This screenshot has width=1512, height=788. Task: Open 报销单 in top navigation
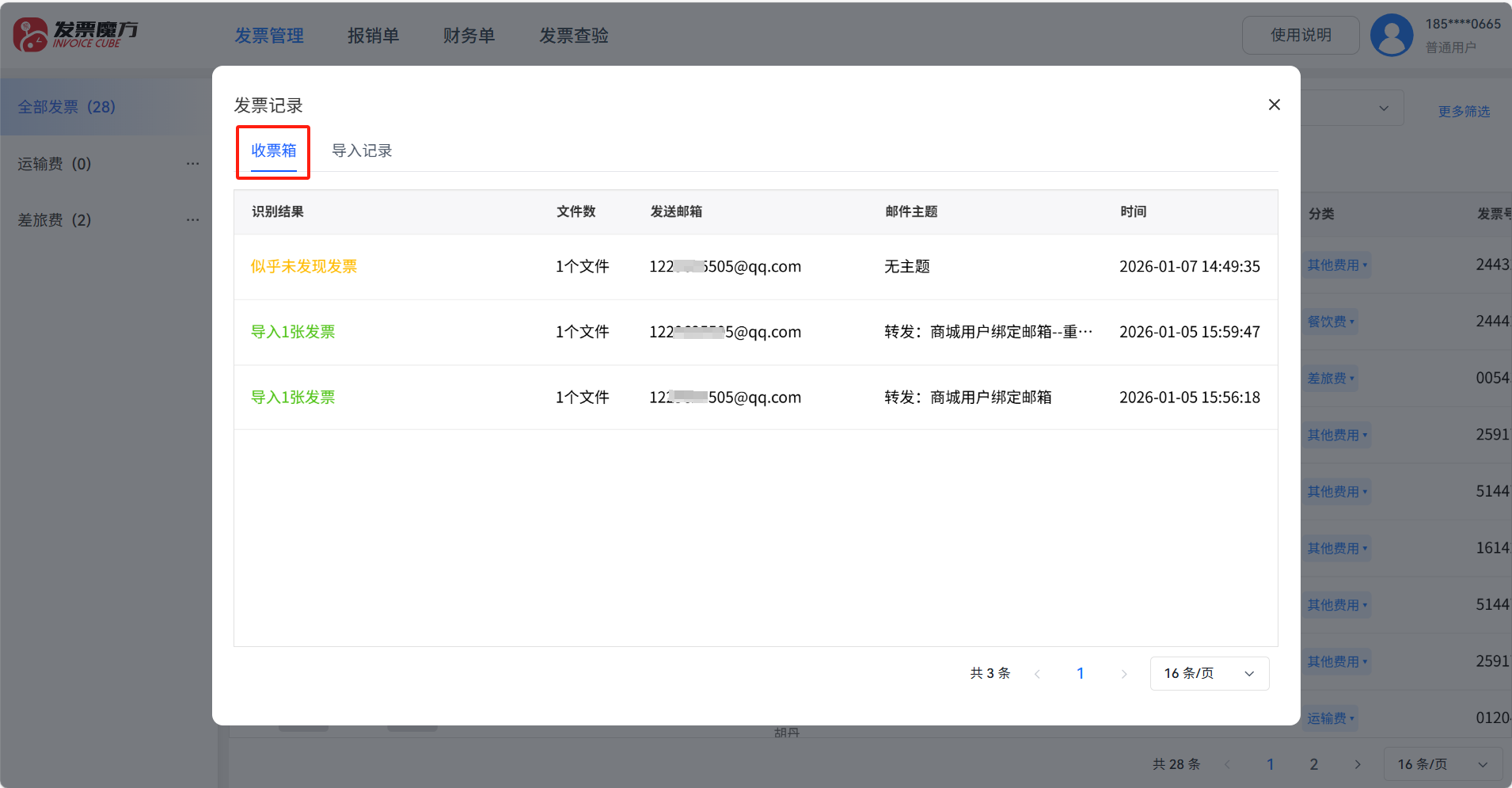click(373, 36)
